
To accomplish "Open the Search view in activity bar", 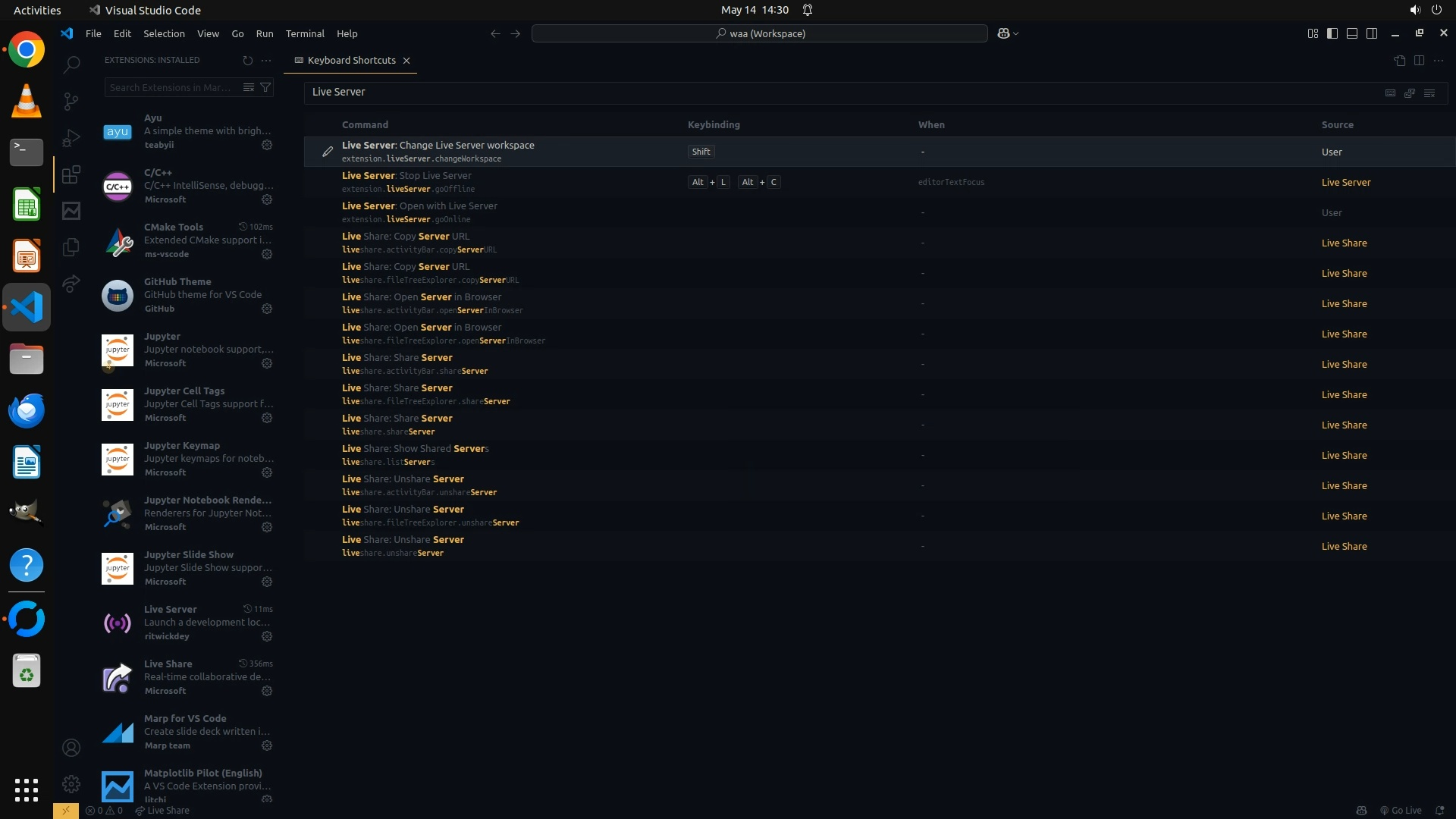I will 71,64.
